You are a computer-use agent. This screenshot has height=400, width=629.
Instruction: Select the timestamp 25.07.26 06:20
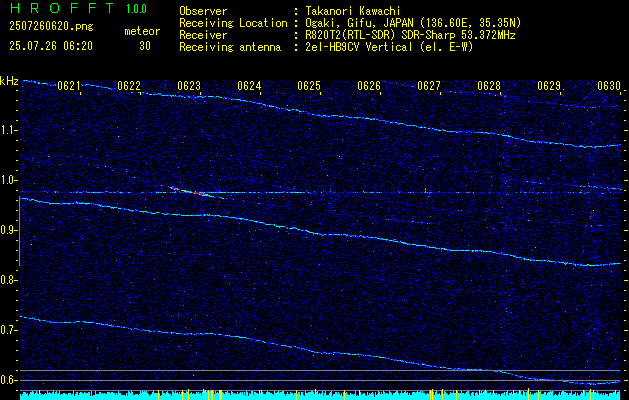(x=51, y=46)
